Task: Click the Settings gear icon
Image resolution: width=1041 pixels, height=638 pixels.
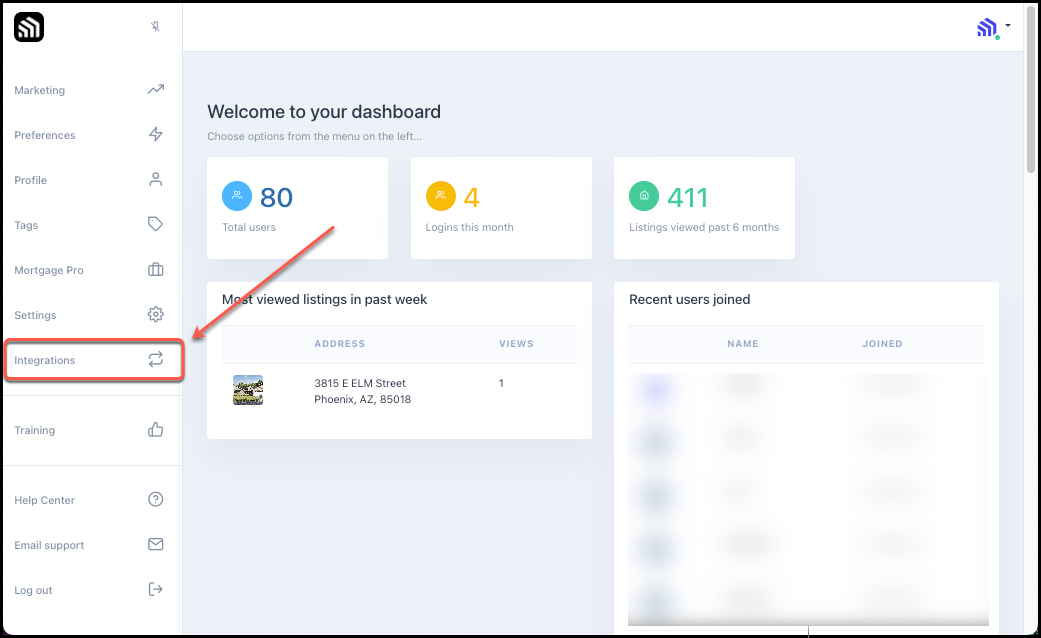Action: [x=155, y=315]
